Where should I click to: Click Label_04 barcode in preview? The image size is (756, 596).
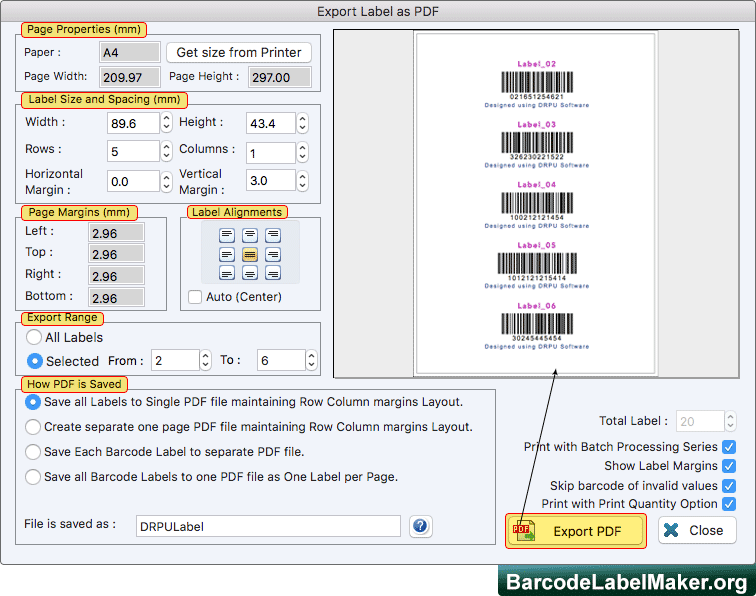[x=537, y=203]
